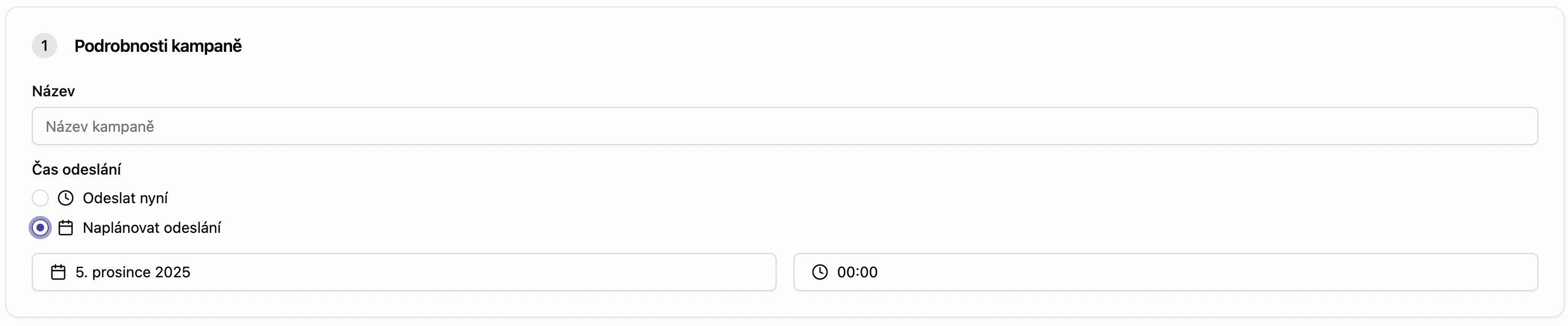Click the step 1 number badge
The height and width of the screenshot is (326, 1568).
tap(44, 46)
